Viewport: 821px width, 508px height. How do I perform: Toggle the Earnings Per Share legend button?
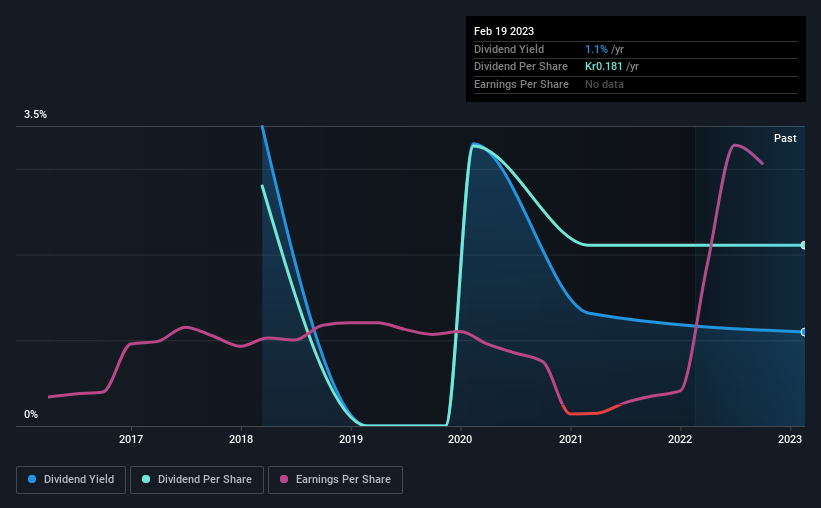335,479
